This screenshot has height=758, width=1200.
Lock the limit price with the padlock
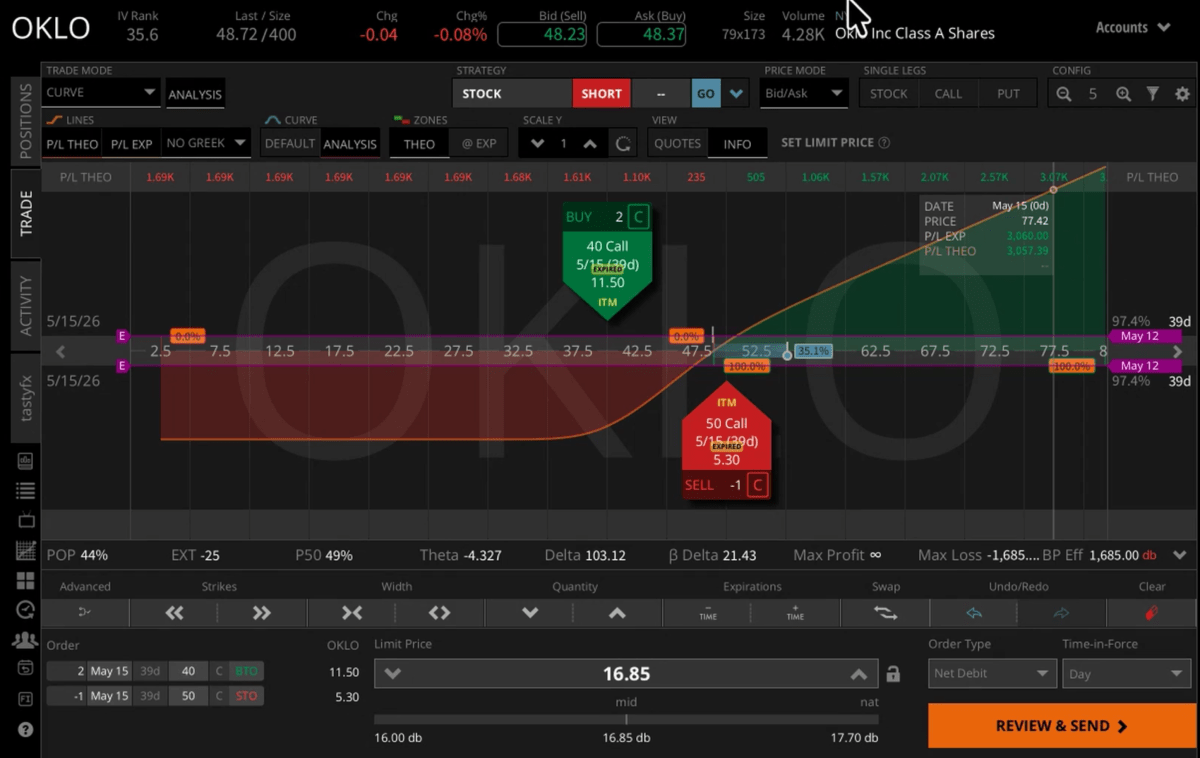point(892,673)
